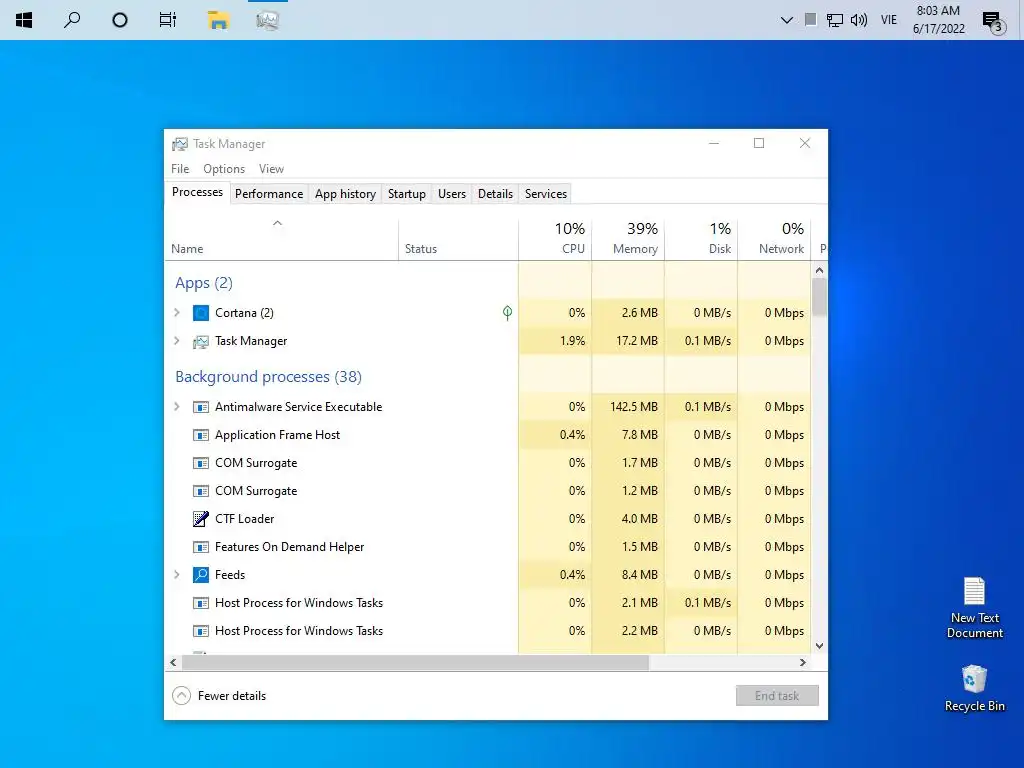Expand the Cortana (2) process group
Viewport: 1024px width, 768px height.
[x=176, y=313]
